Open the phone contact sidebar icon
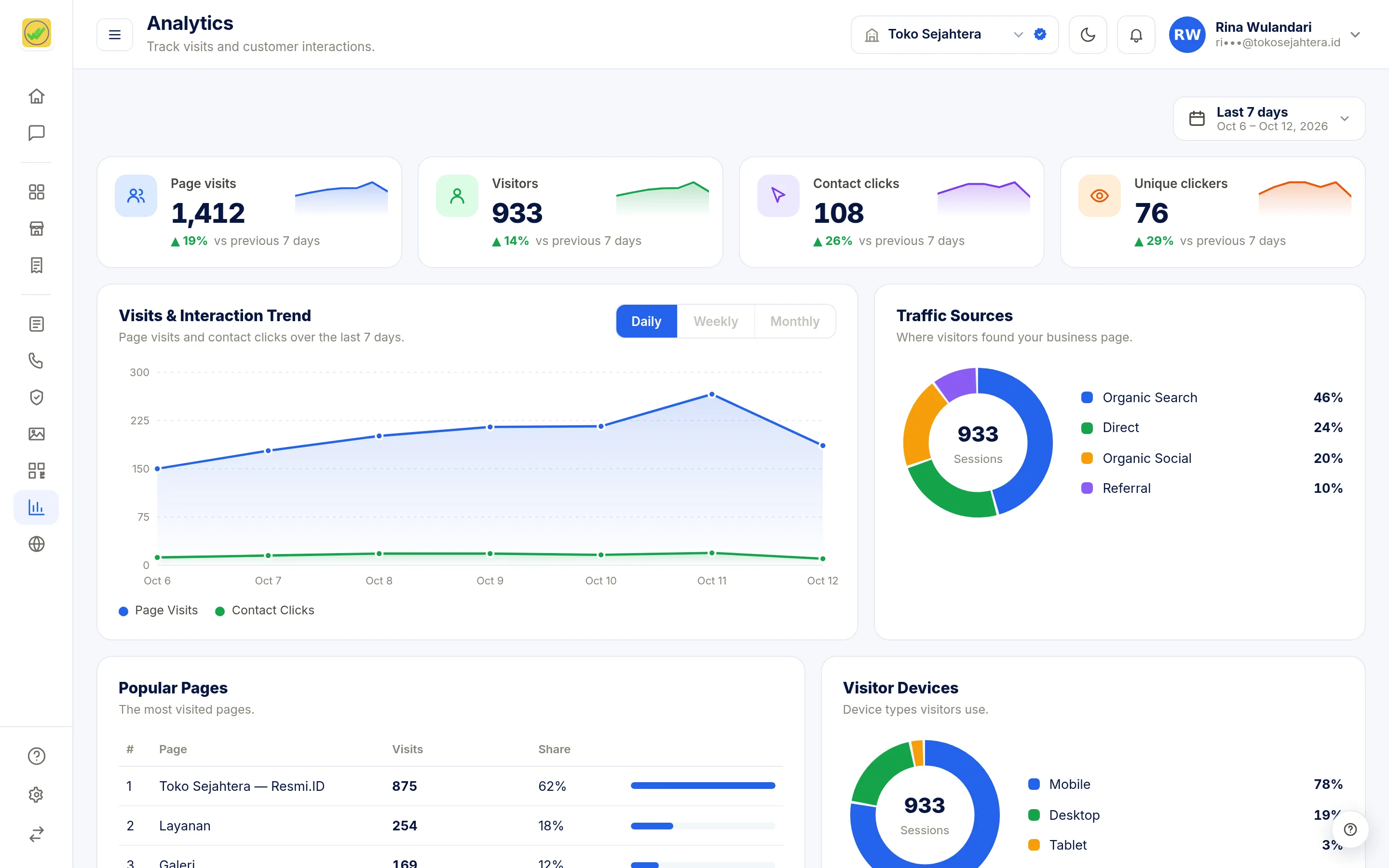 pyautogui.click(x=36, y=361)
